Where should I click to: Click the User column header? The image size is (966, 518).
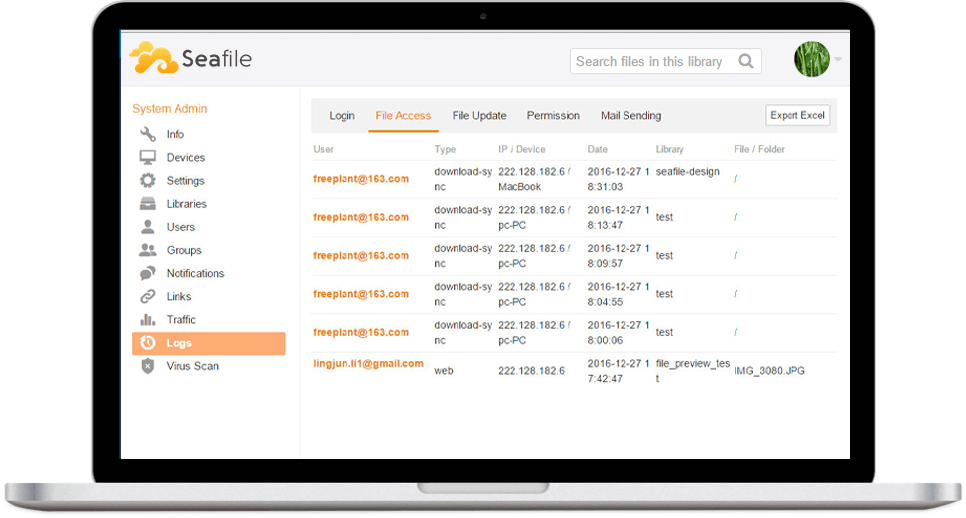[x=323, y=149]
